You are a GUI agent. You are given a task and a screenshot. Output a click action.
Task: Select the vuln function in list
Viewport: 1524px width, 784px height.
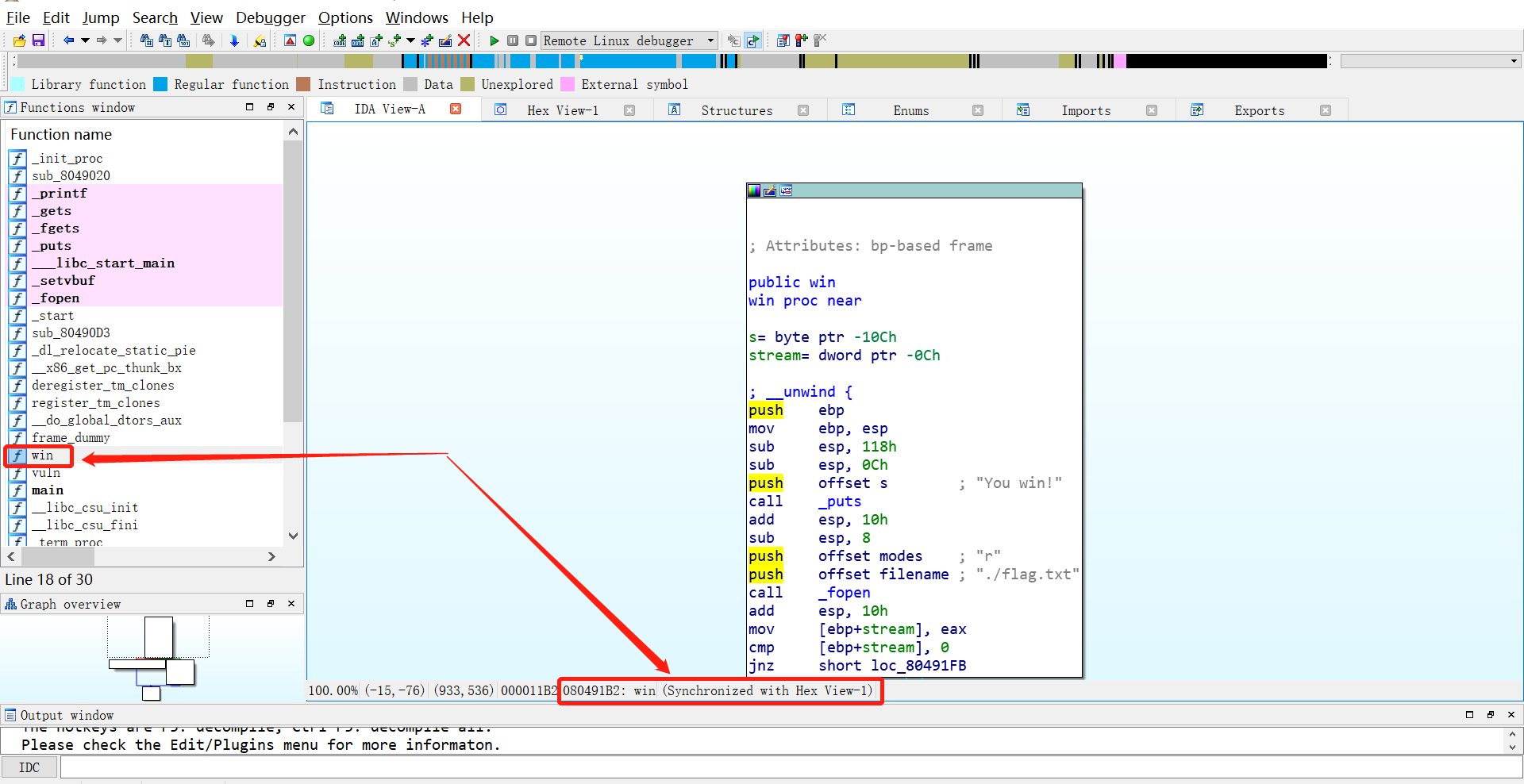46,473
